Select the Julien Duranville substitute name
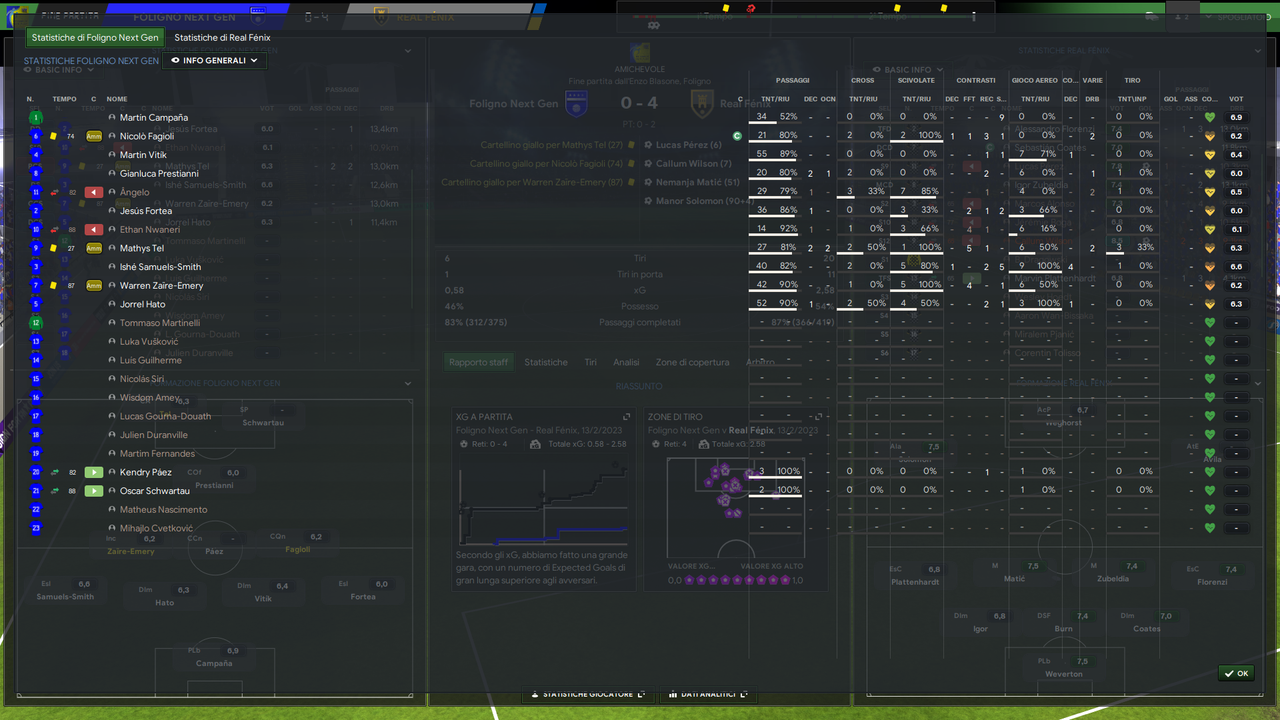This screenshot has width=1280, height=720. pos(153,435)
